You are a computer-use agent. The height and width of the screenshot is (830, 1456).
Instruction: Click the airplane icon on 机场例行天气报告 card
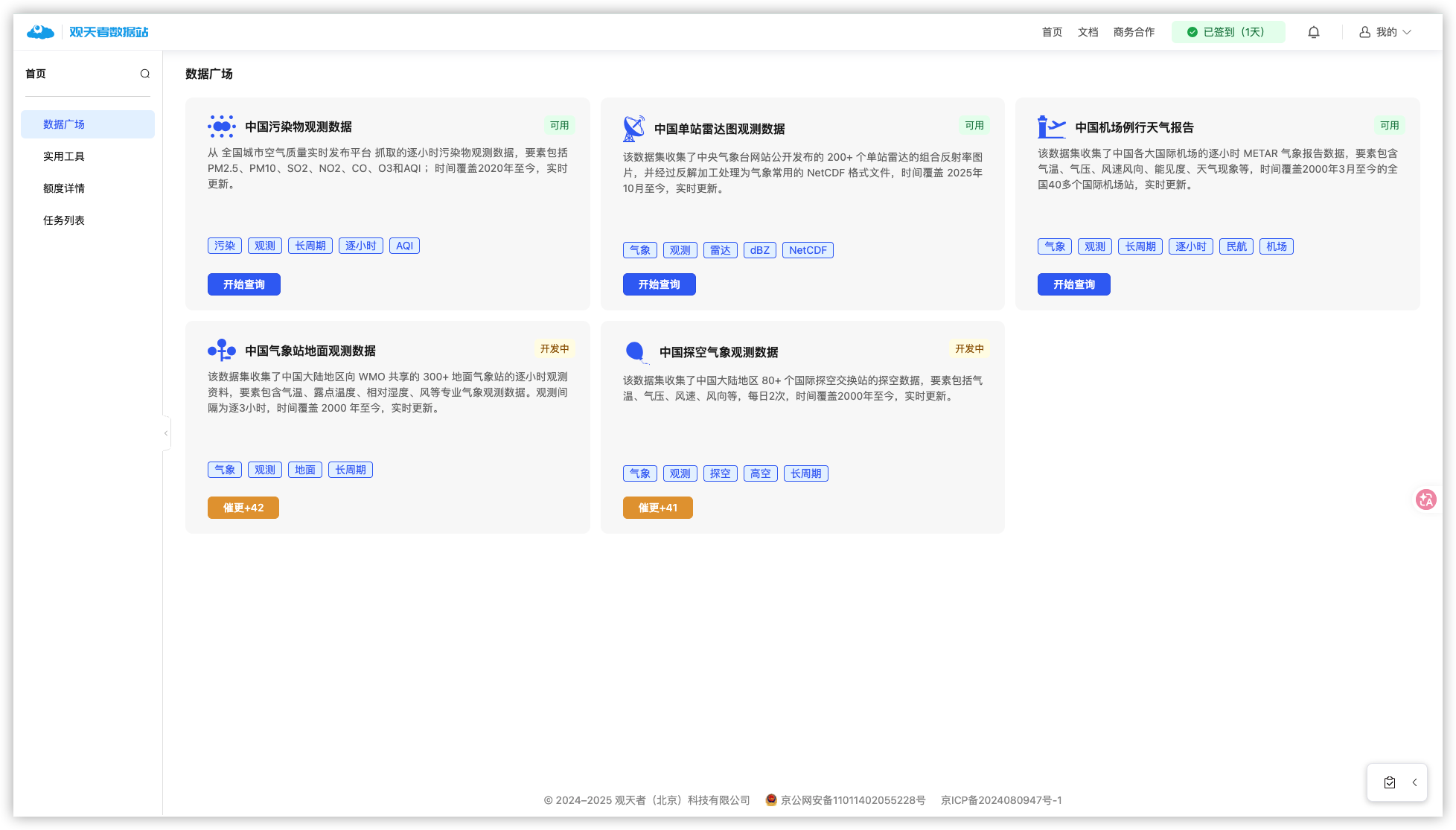[x=1050, y=126]
